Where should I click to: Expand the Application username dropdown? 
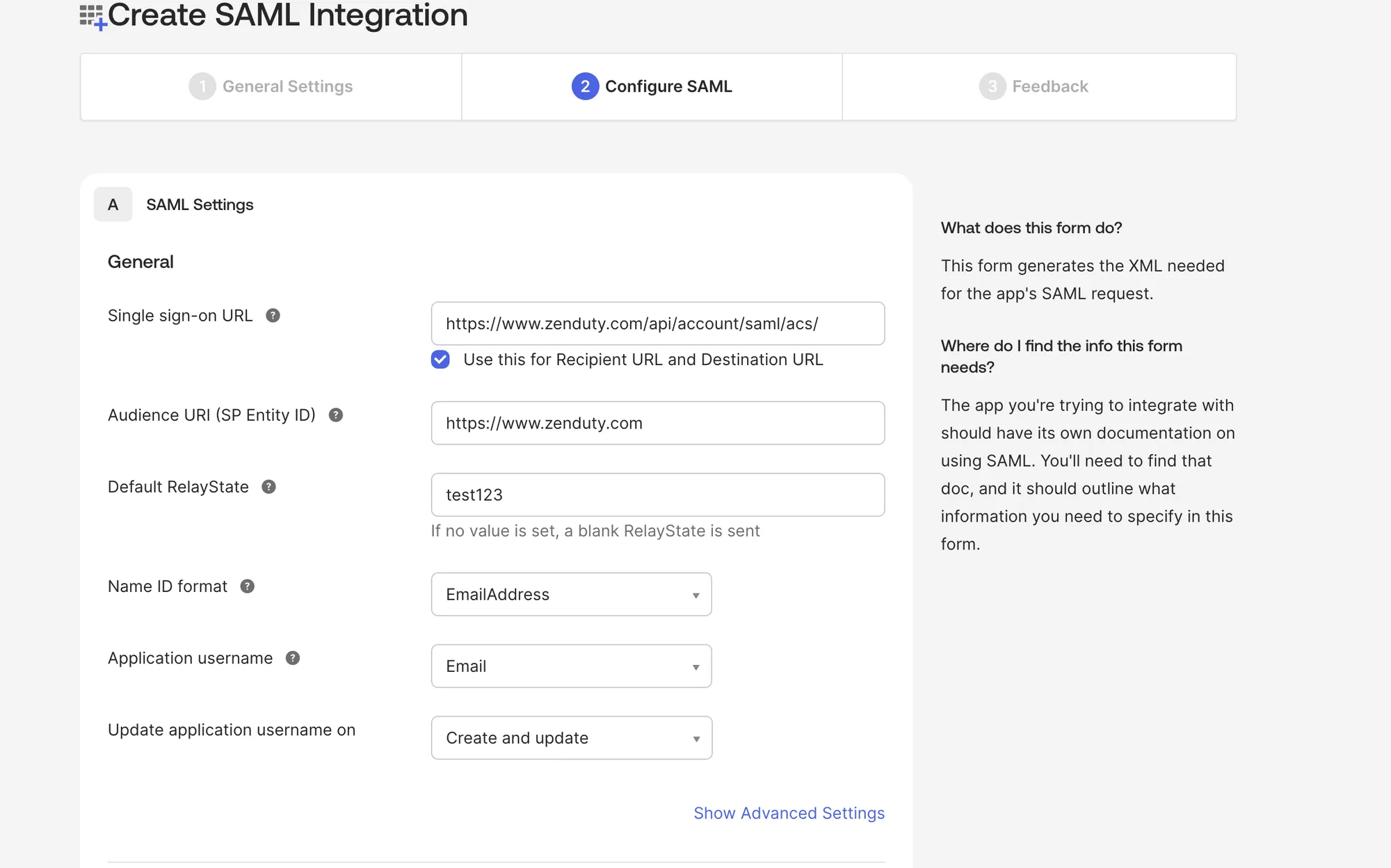[x=571, y=666]
